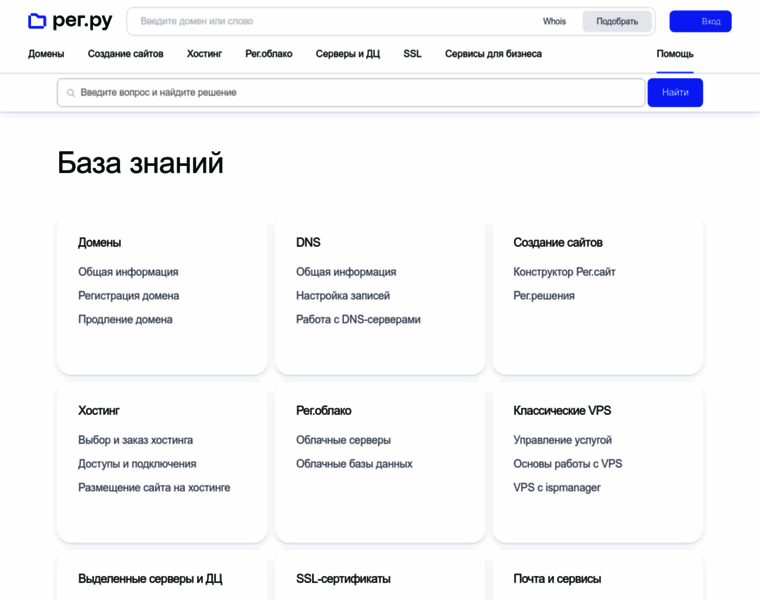Open Создание сайтов card heading

pyautogui.click(x=558, y=242)
